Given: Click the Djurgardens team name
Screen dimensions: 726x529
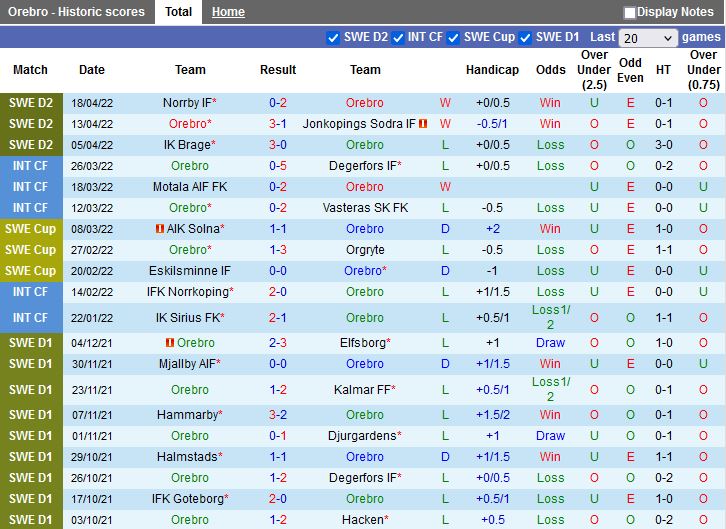Looking at the screenshot, I should 363,436.
